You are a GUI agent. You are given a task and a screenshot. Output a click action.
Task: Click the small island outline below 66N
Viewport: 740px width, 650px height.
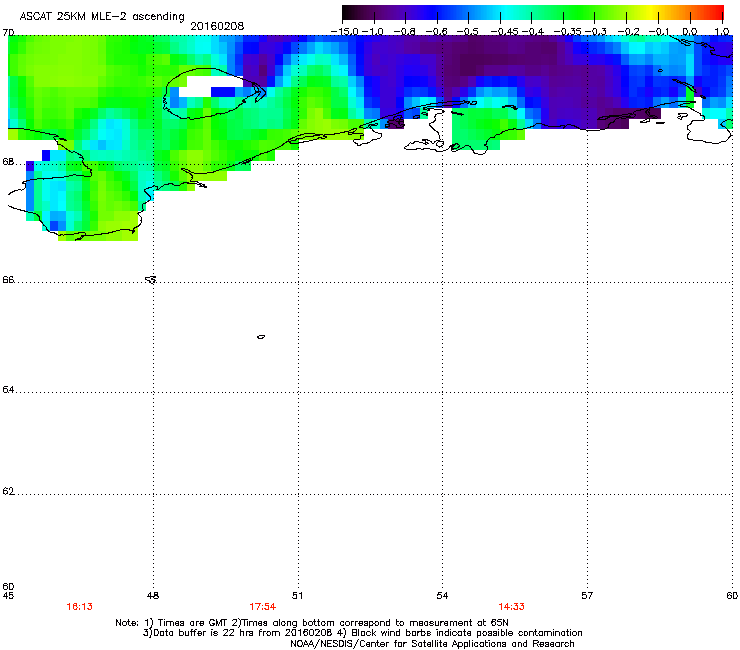(261, 337)
